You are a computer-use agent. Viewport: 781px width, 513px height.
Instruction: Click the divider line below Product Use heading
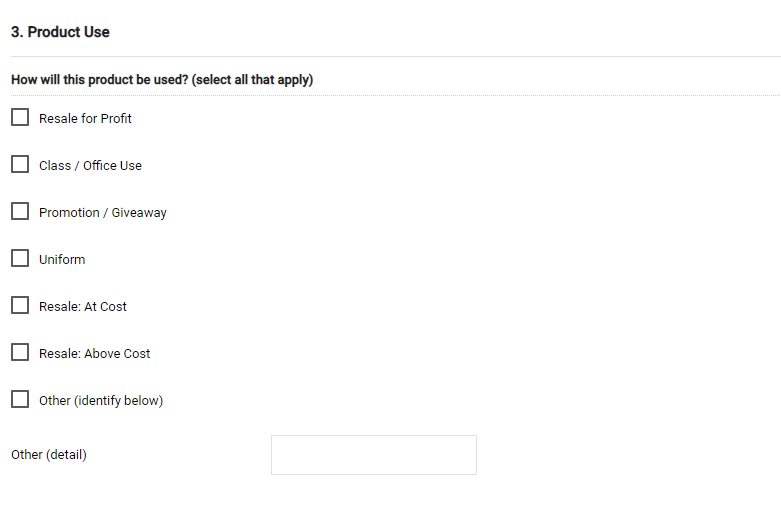[390, 57]
